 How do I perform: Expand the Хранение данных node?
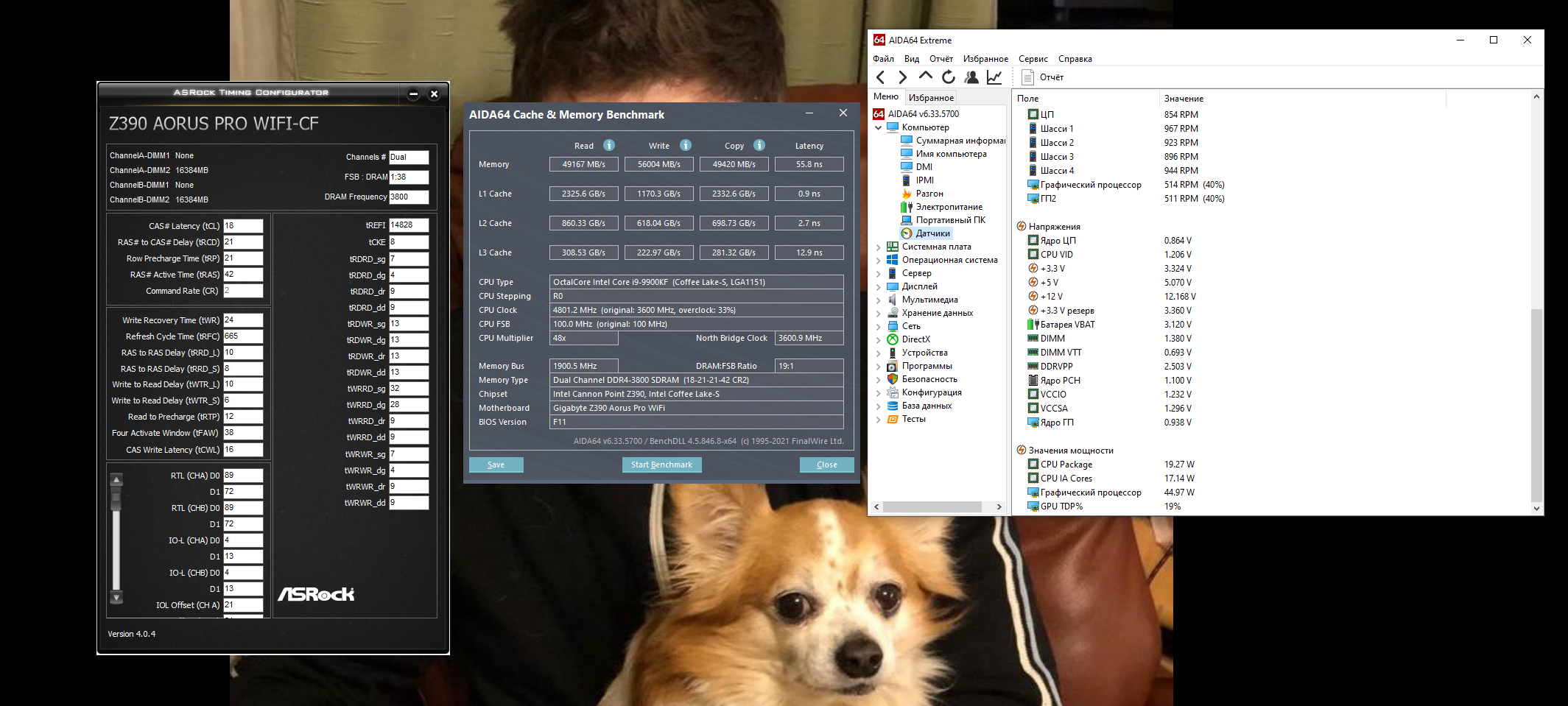(879, 314)
